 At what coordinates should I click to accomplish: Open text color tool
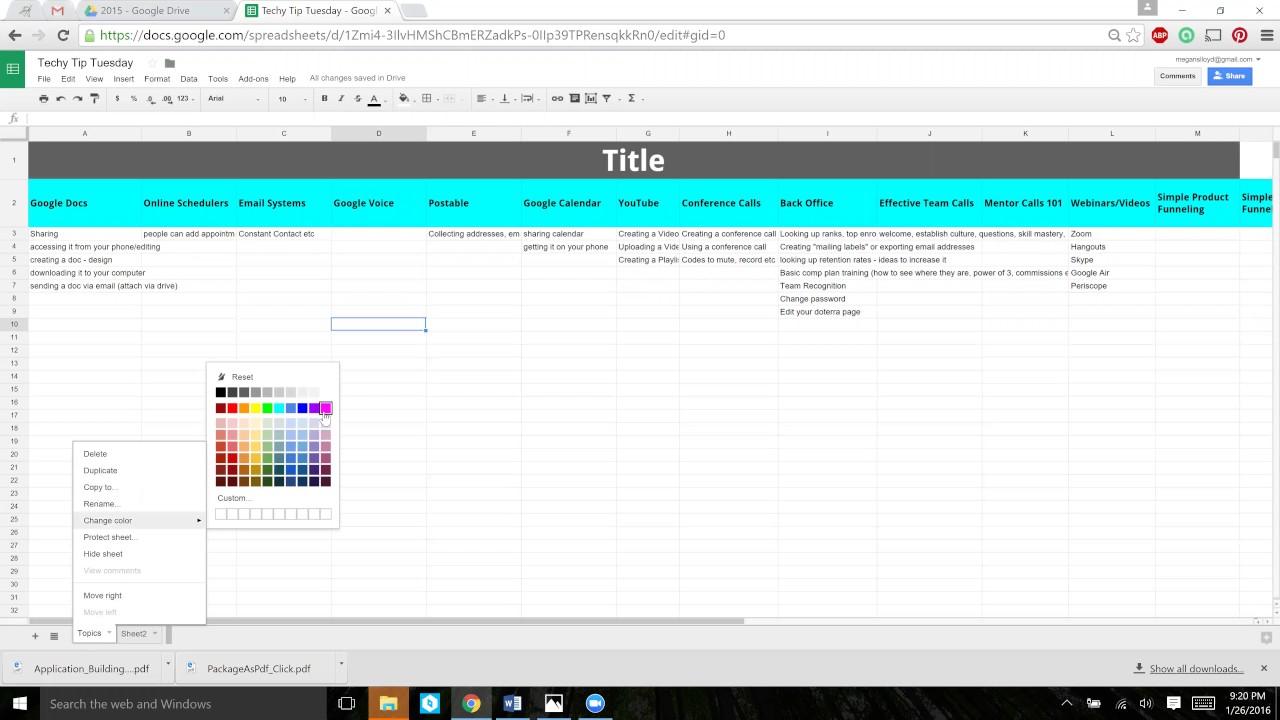[374, 98]
